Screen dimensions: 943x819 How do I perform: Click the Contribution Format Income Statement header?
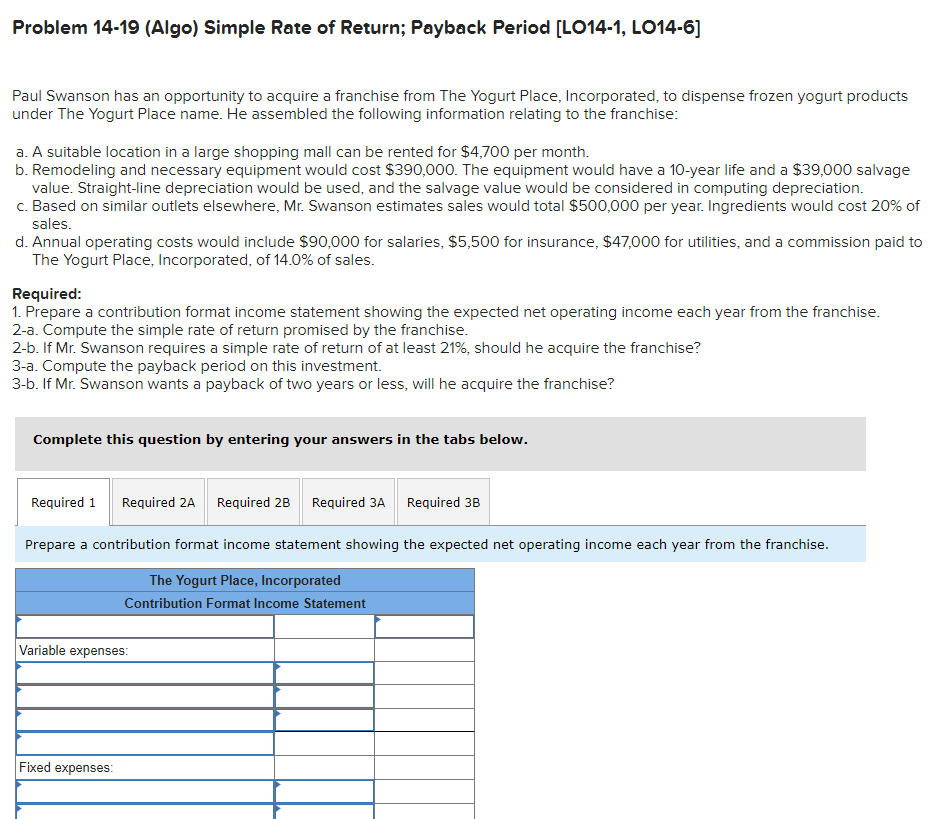[244, 601]
